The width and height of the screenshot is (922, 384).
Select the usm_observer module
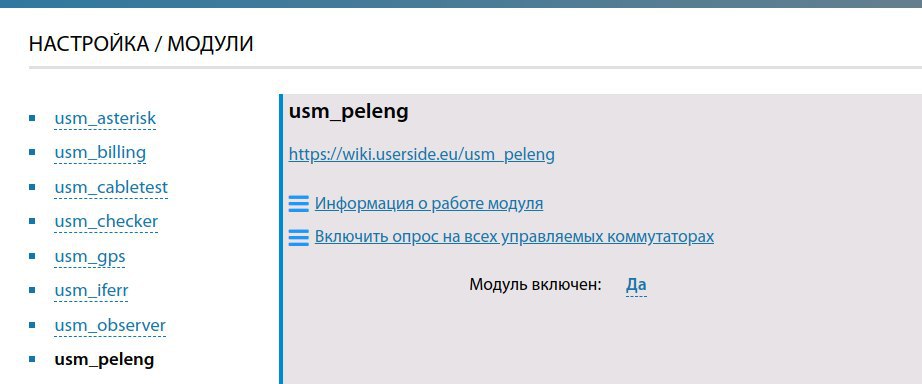(x=110, y=325)
